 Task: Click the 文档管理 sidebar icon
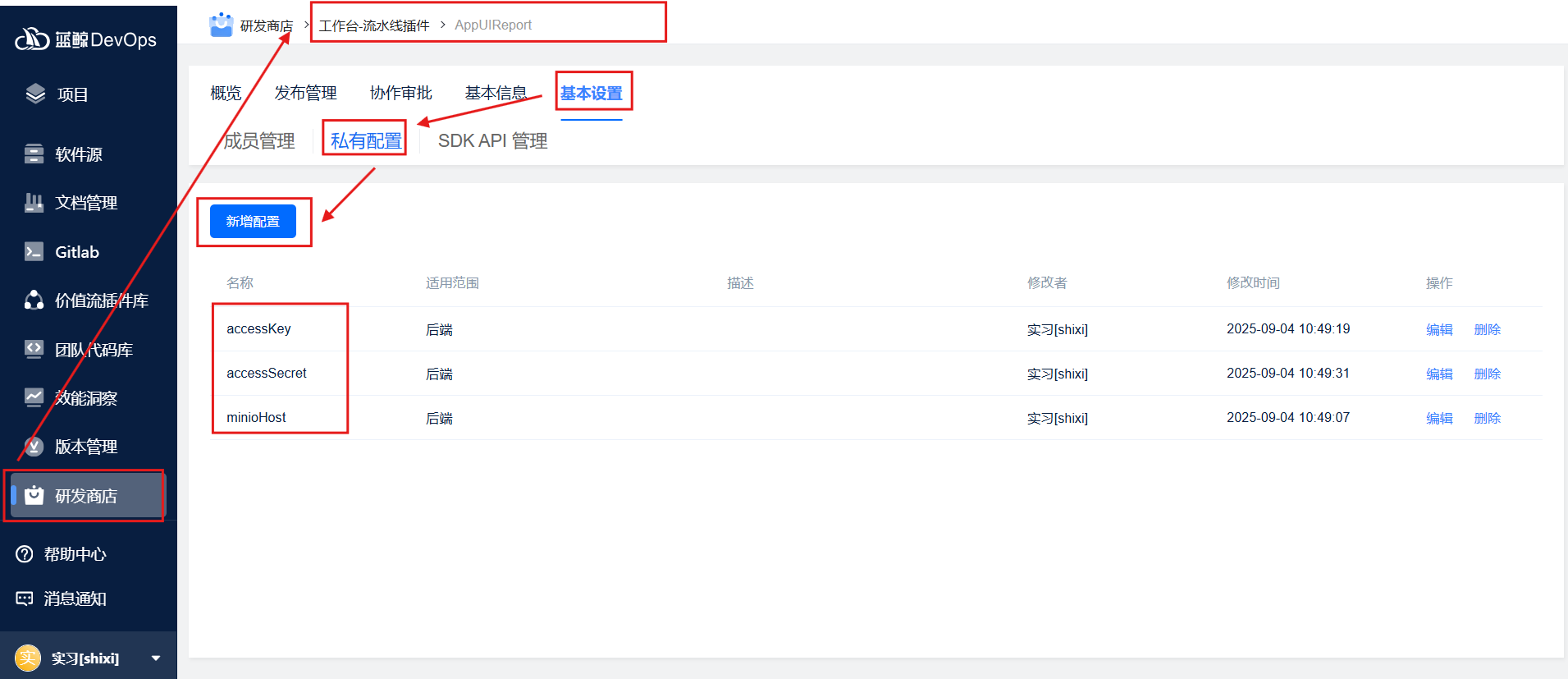[x=34, y=203]
